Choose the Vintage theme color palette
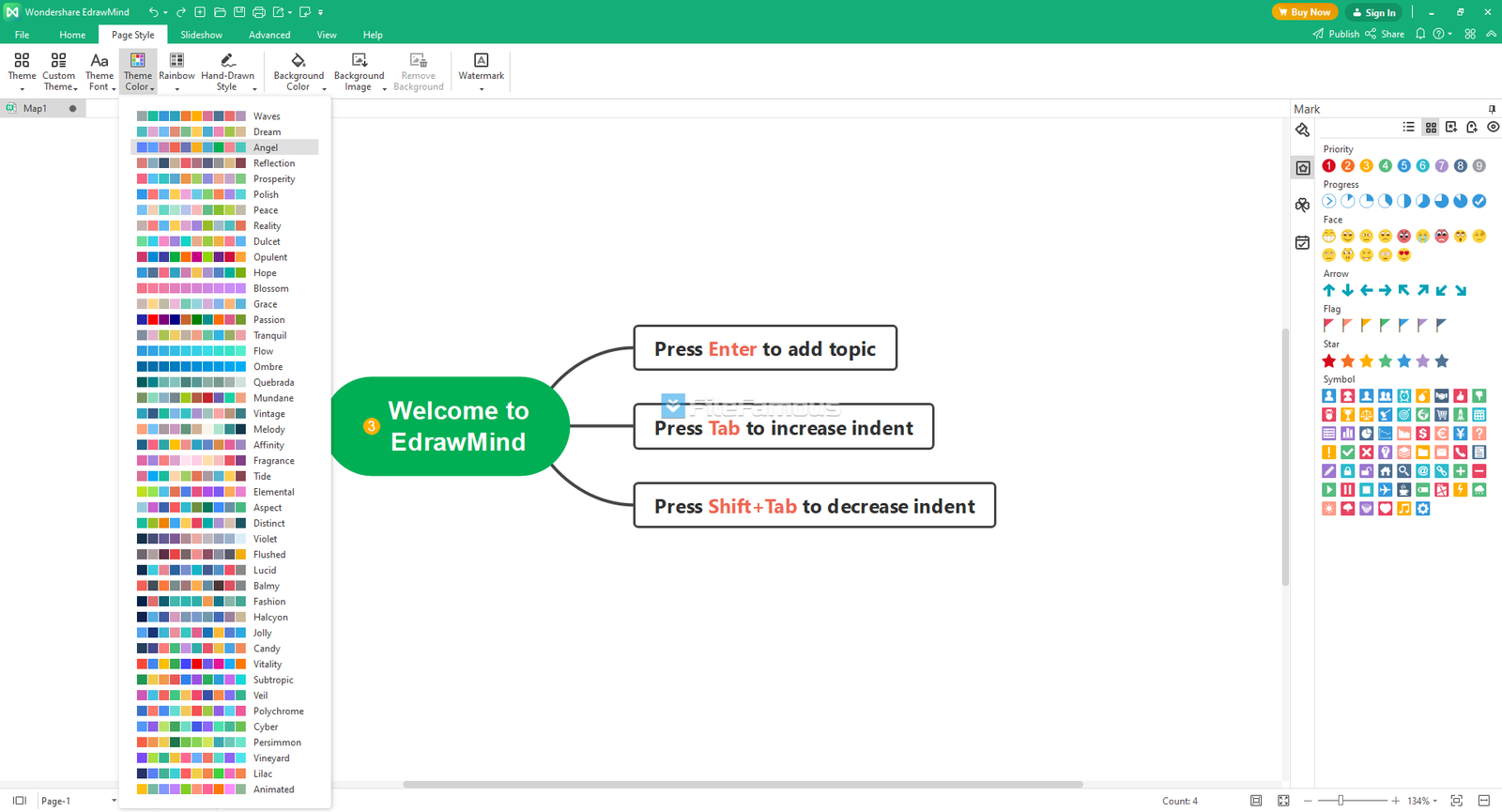This screenshot has height=812, width=1502. (x=225, y=414)
